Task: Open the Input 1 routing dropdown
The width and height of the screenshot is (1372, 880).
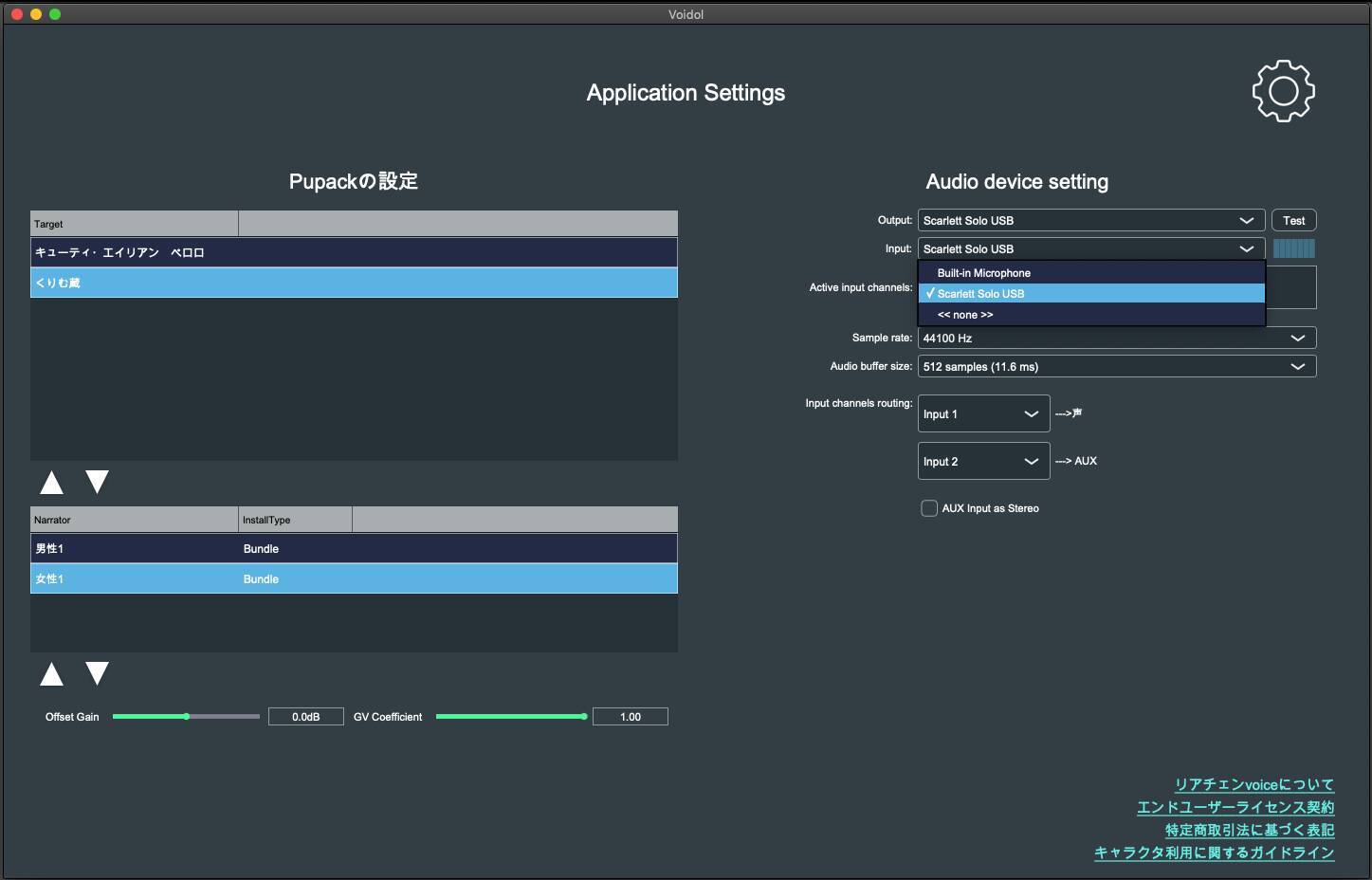Action: point(983,413)
